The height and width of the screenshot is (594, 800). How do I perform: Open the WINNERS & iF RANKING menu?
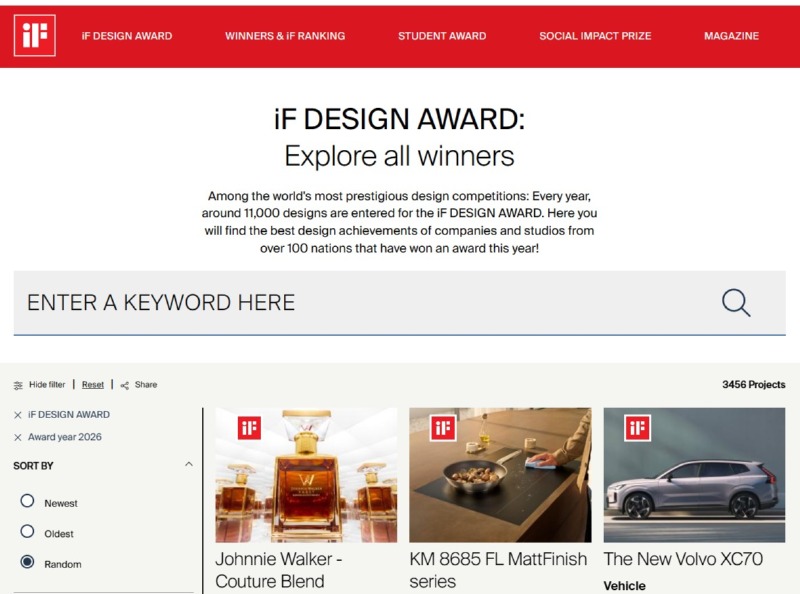click(285, 36)
